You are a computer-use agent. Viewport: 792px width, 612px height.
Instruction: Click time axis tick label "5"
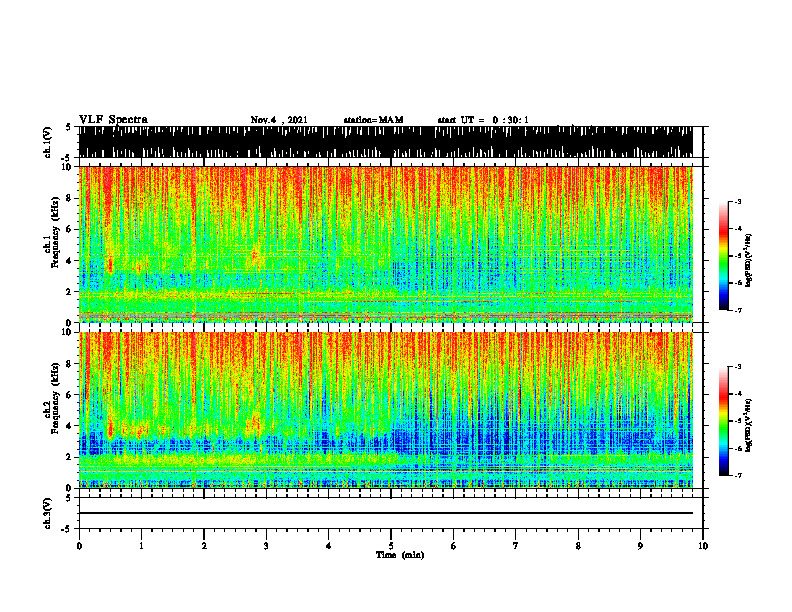click(391, 546)
